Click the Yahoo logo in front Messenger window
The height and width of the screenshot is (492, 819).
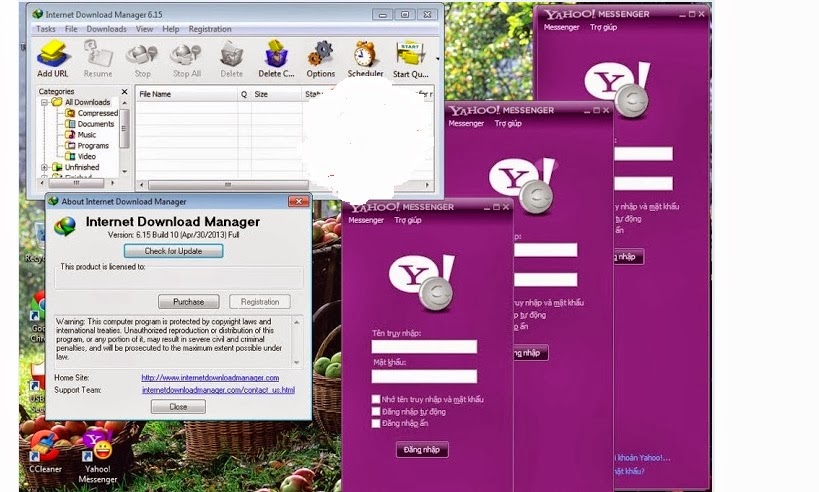click(422, 283)
